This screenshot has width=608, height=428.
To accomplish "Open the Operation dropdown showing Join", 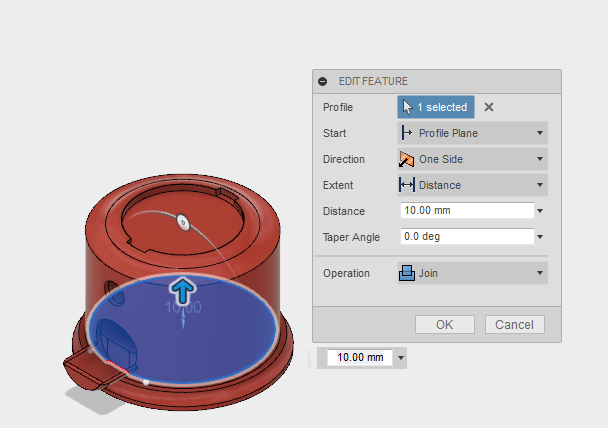I will pos(472,273).
